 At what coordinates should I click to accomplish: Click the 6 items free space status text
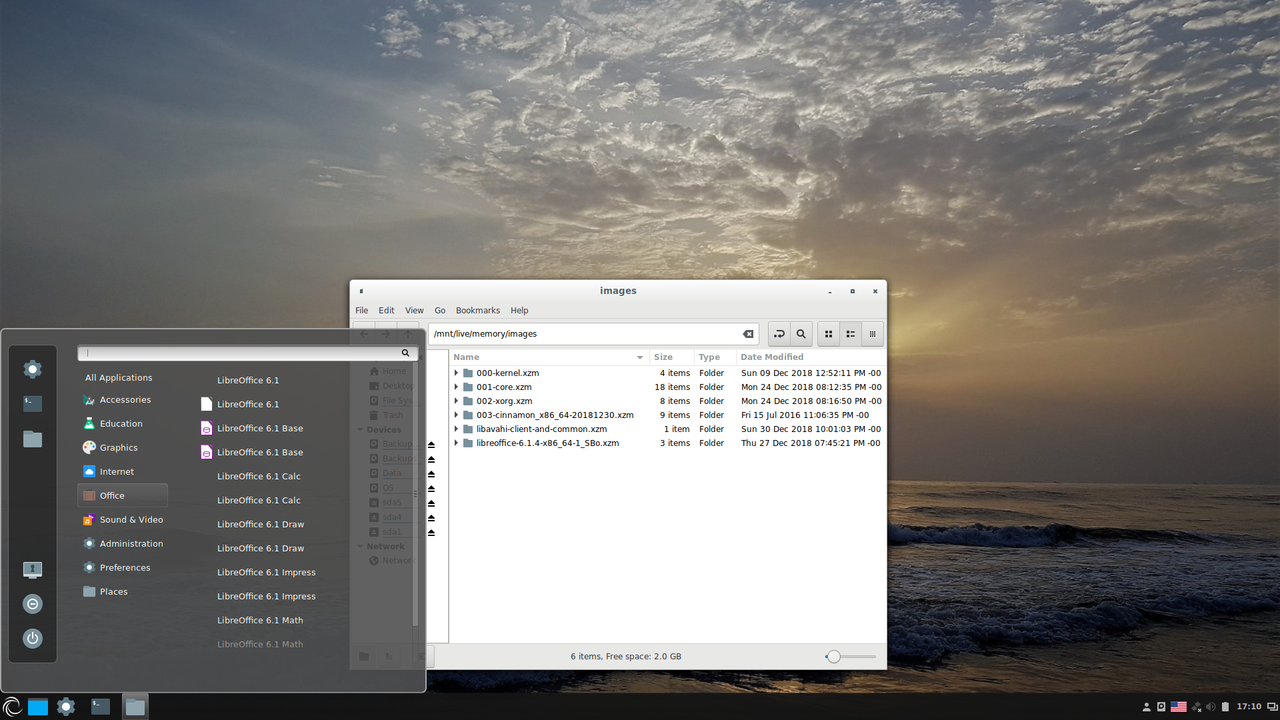[x=626, y=657]
